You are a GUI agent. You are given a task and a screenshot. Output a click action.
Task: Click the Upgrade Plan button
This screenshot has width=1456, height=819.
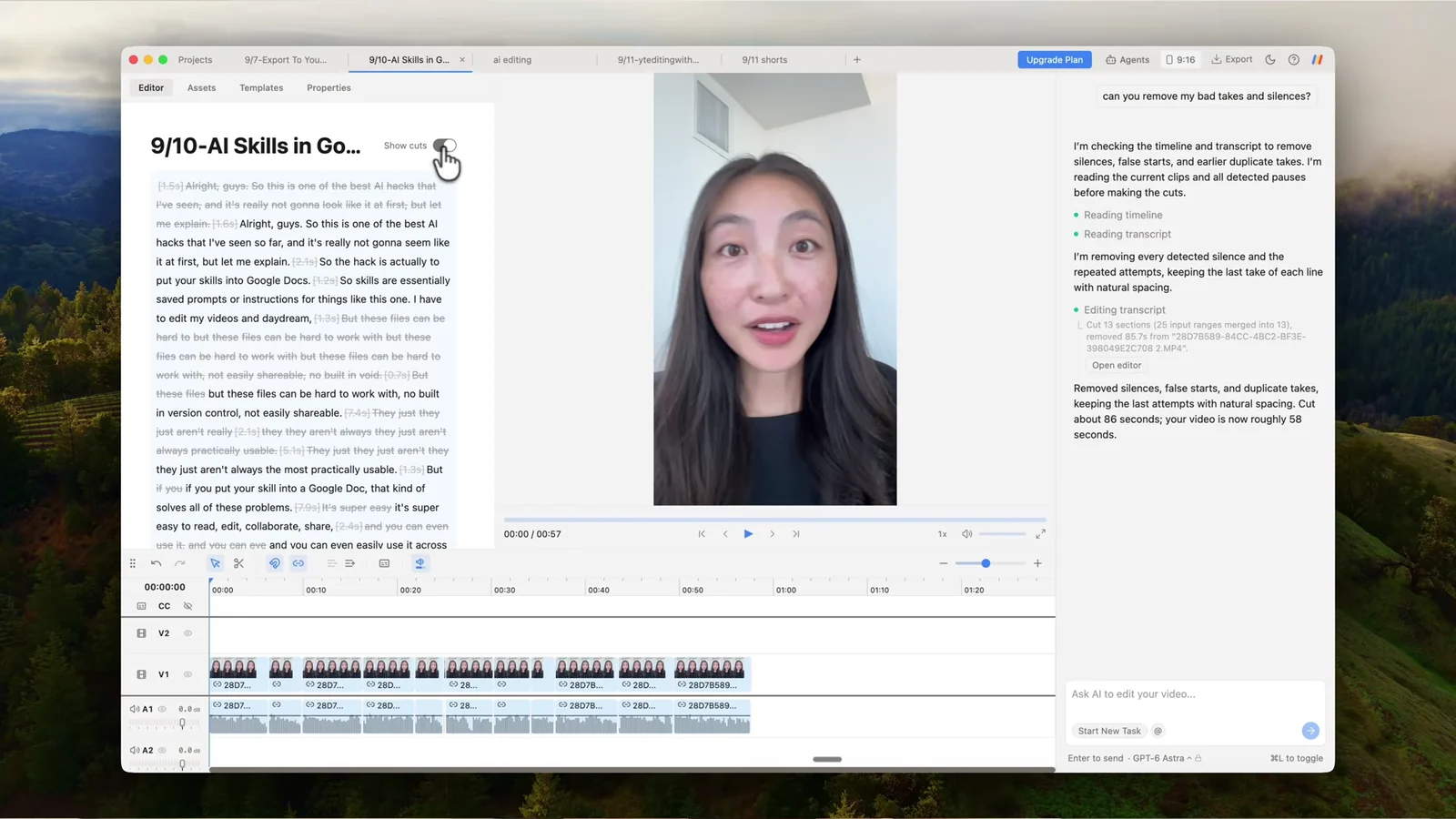(x=1055, y=60)
